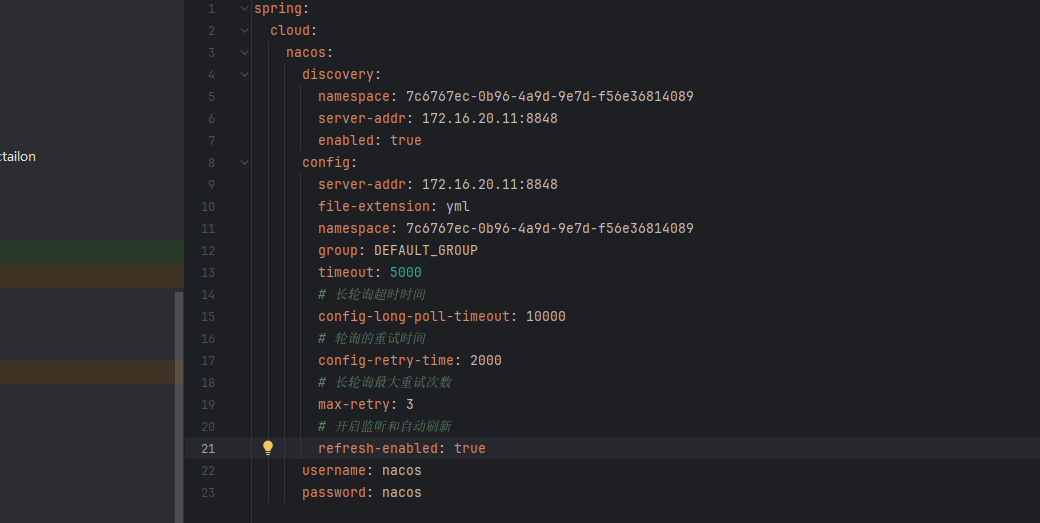Click the config-retry-time value 2000
This screenshot has width=1040, height=523.
[x=486, y=361]
